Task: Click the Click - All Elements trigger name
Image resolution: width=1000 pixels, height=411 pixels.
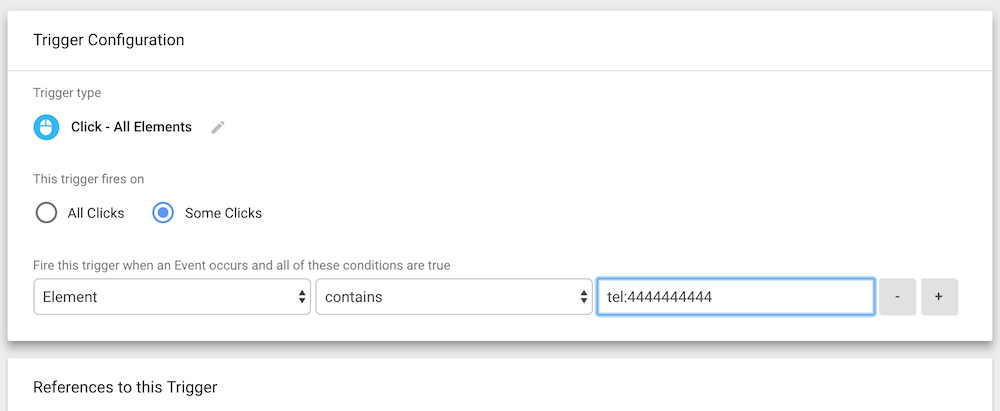Action: pos(131,127)
